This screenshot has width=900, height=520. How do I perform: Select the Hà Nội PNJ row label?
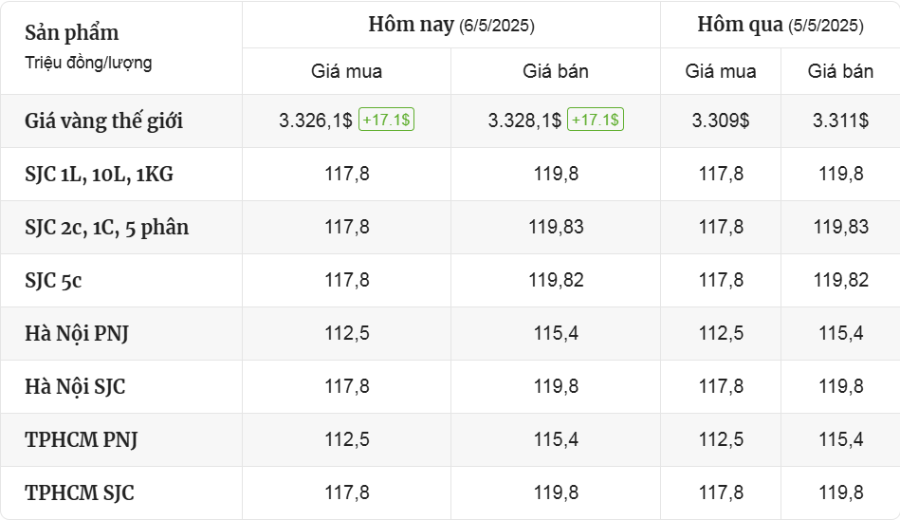(76, 333)
